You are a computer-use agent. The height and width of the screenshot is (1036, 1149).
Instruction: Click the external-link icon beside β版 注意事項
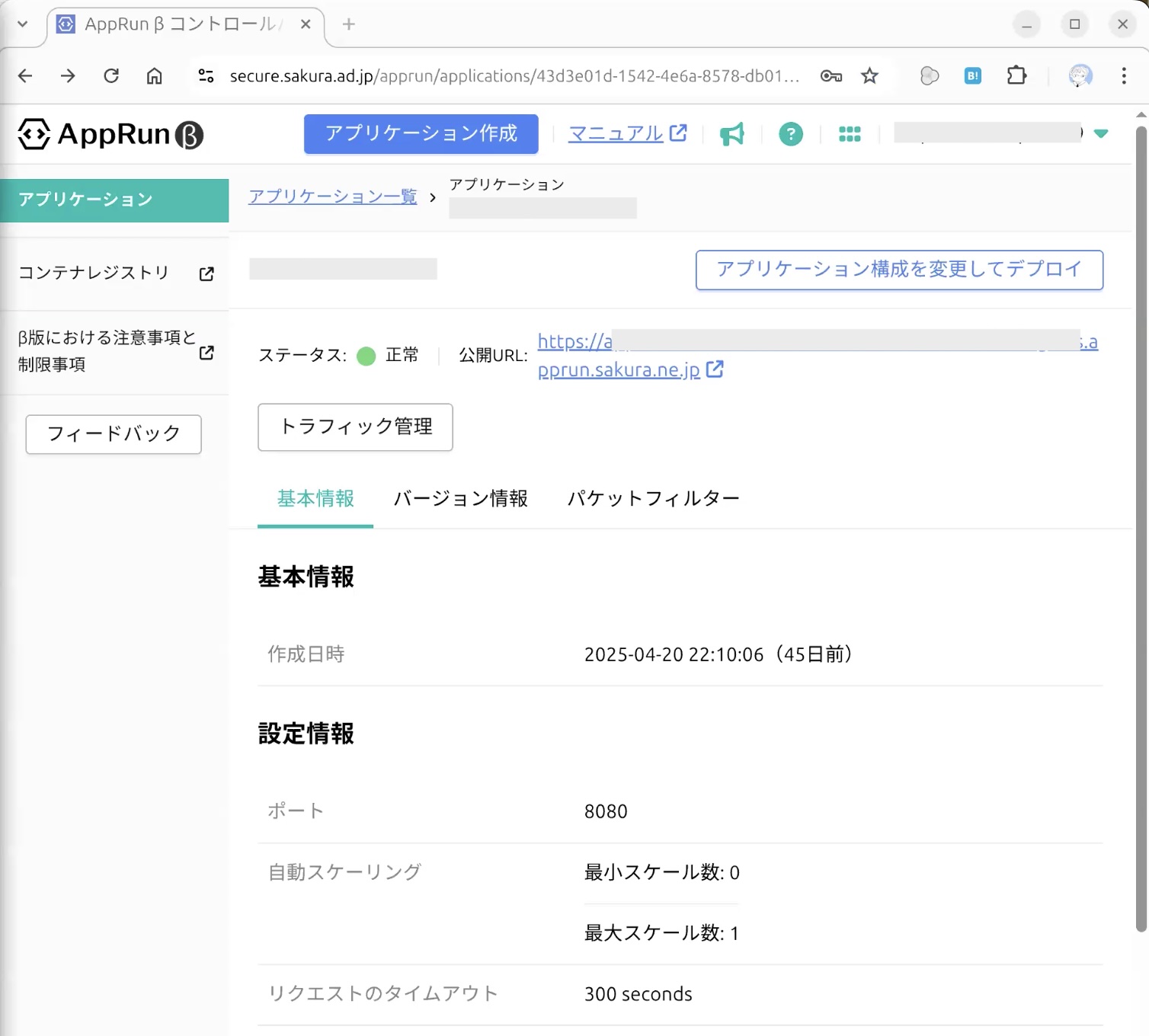tap(206, 353)
